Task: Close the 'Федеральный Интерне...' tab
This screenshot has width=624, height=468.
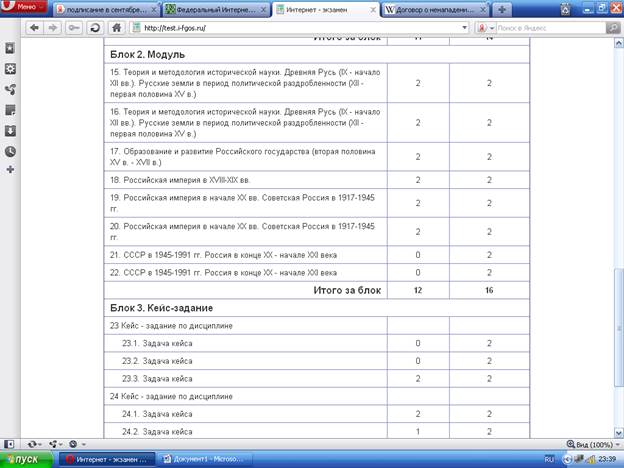Action: pyautogui.click(x=263, y=10)
